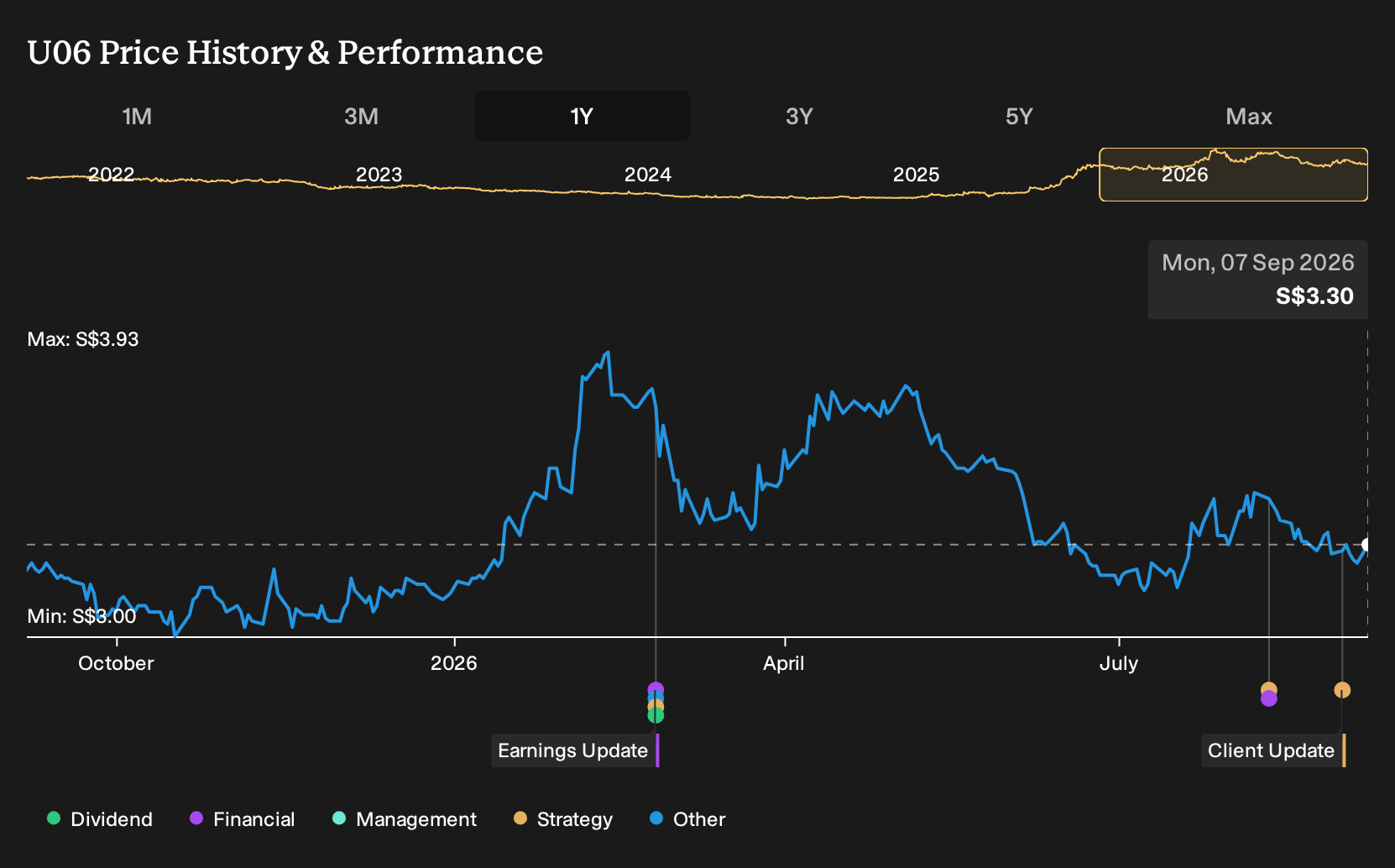Viewport: 1395px width, 868px height.
Task: Click the July axis label
Action: click(x=1119, y=663)
